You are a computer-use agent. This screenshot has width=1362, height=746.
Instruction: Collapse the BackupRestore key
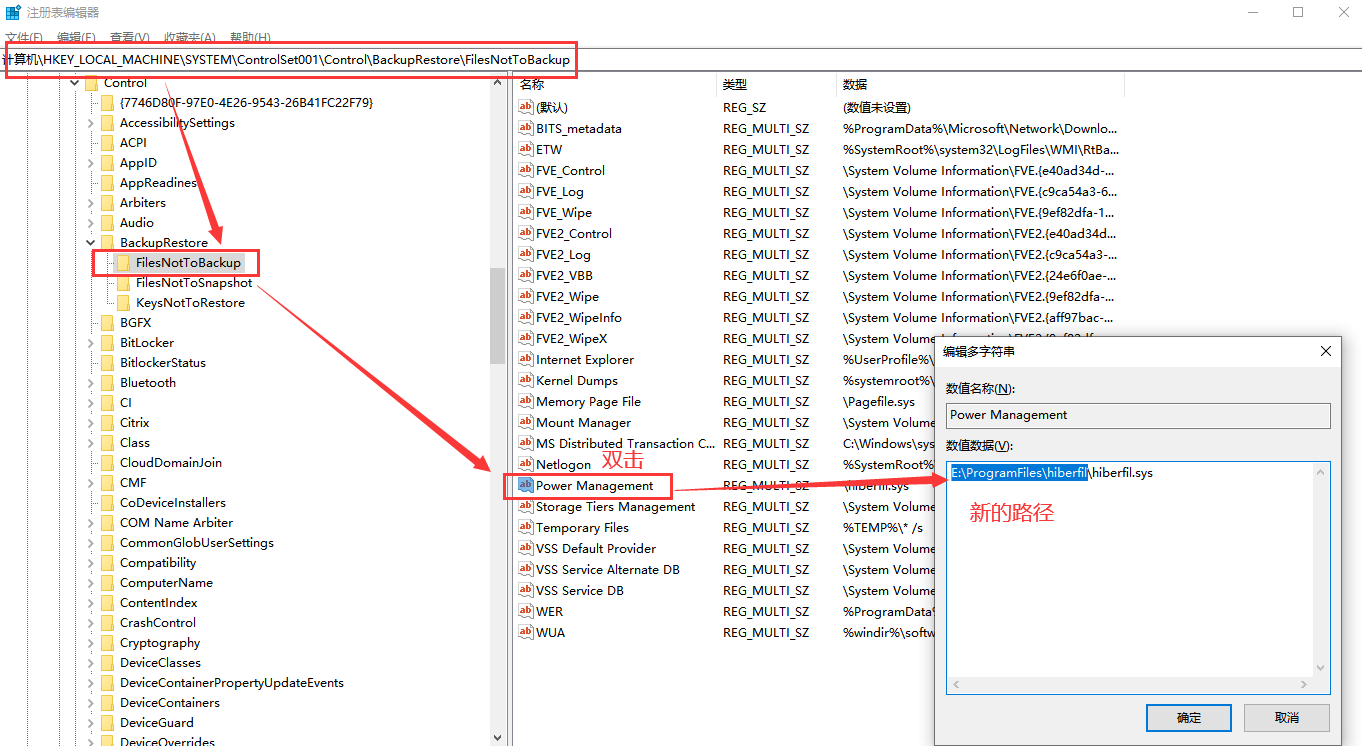click(91, 243)
